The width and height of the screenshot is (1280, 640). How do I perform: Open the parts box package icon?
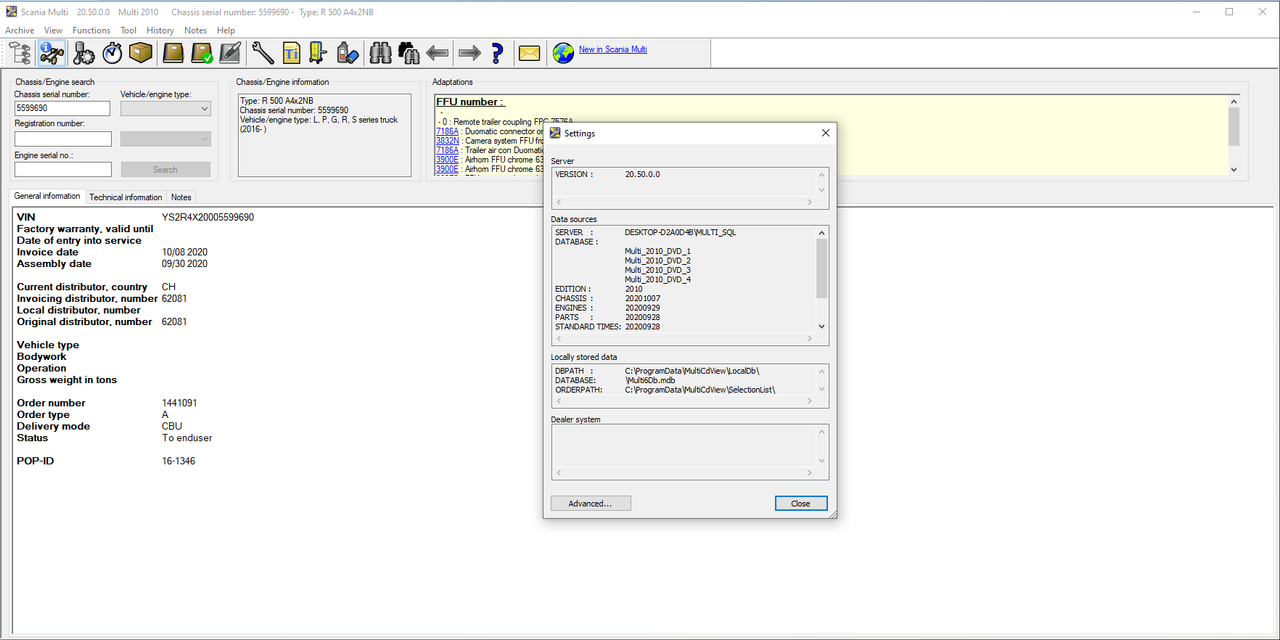(x=140, y=53)
